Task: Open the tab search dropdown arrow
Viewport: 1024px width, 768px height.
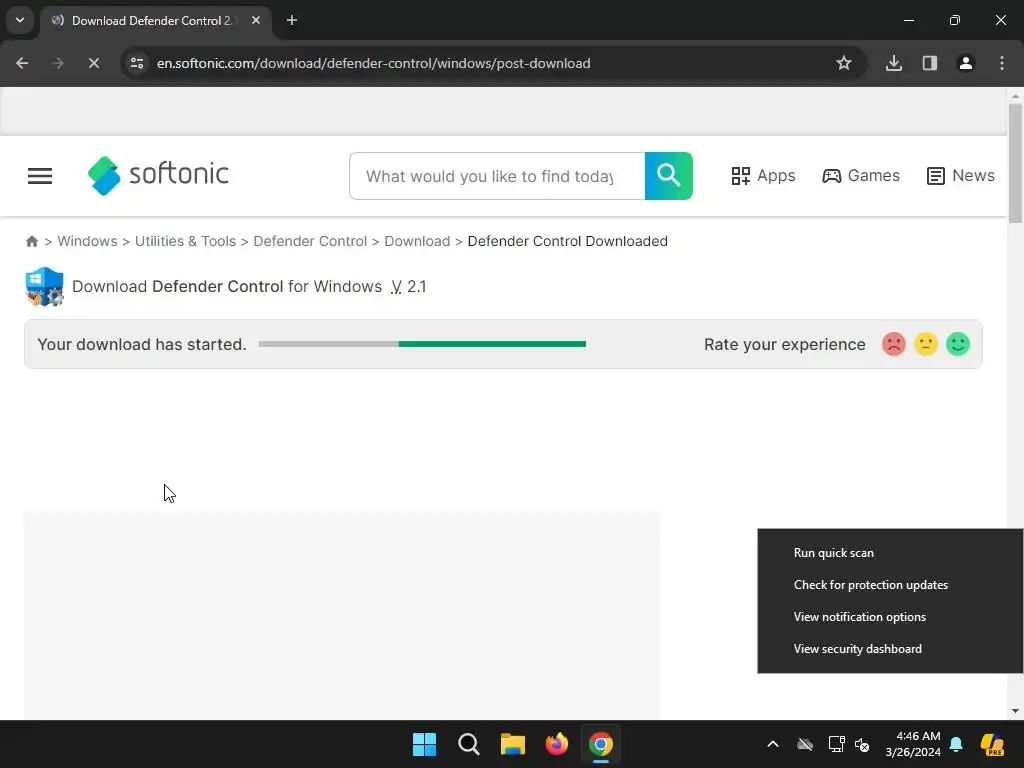Action: pyautogui.click(x=20, y=20)
